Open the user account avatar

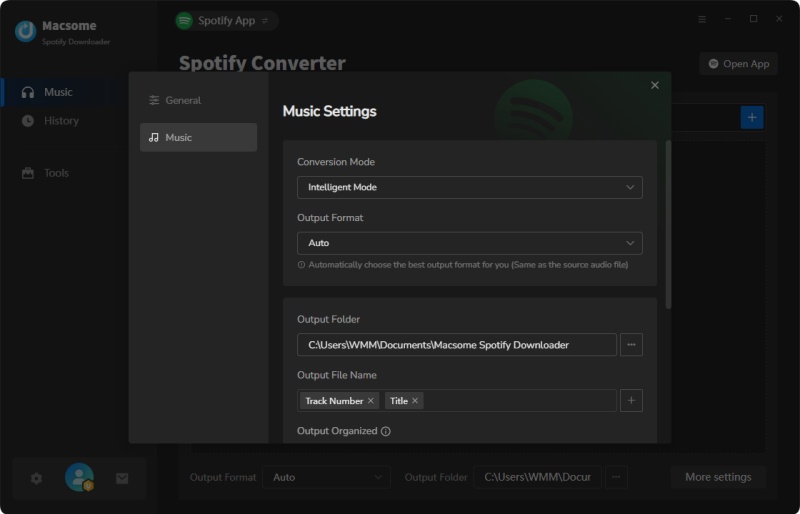79,477
